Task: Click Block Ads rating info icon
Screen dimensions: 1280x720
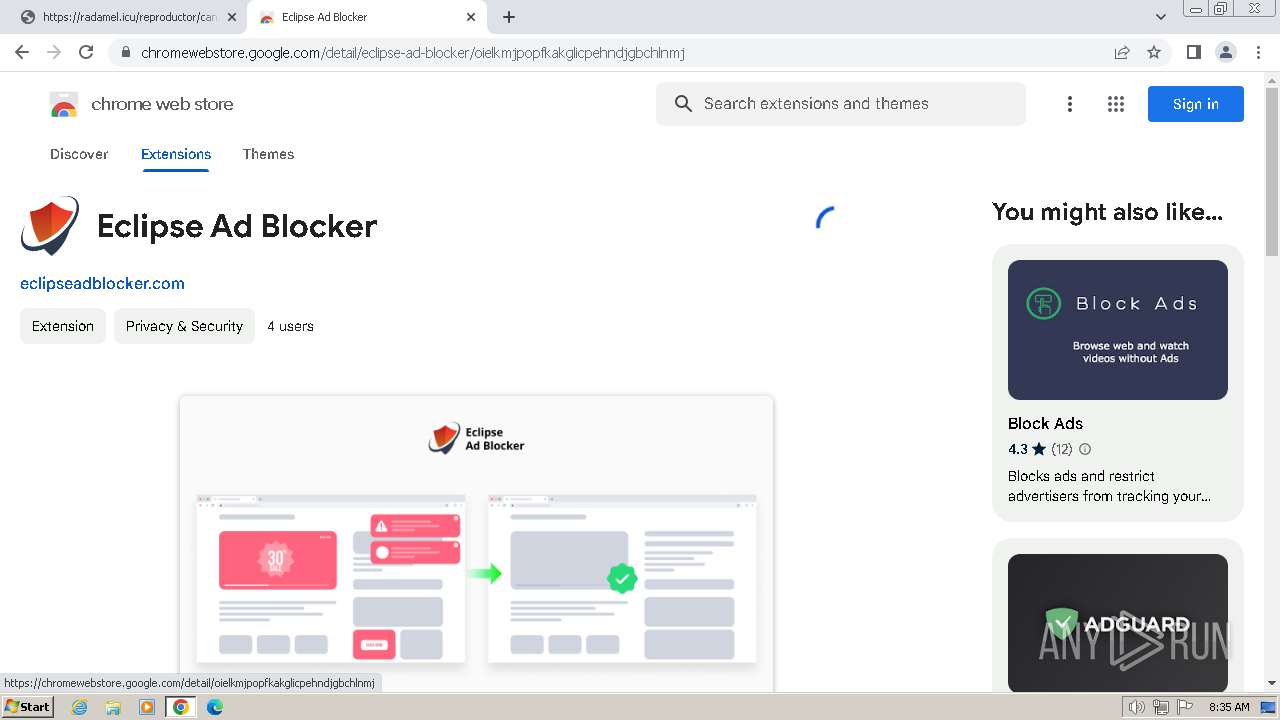Action: tap(1085, 449)
